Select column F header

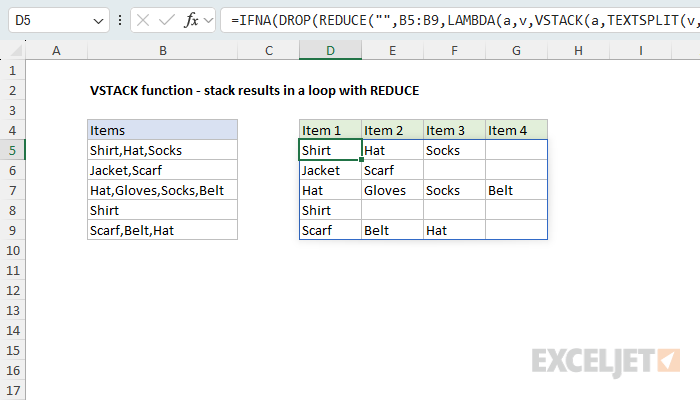click(454, 51)
